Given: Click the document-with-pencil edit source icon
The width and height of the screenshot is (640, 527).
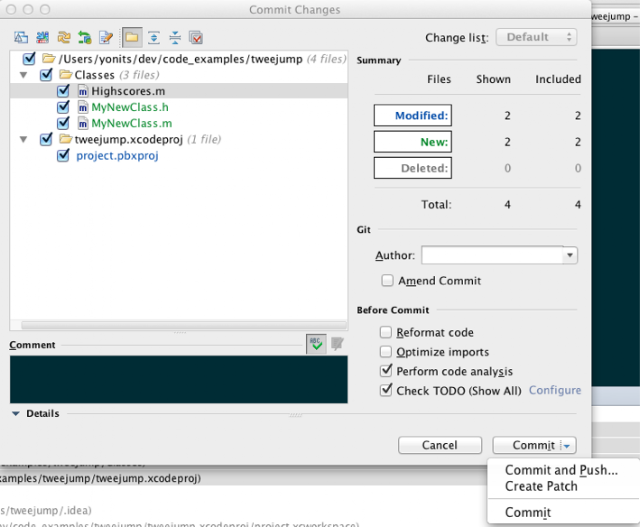Looking at the screenshot, I should (106, 38).
